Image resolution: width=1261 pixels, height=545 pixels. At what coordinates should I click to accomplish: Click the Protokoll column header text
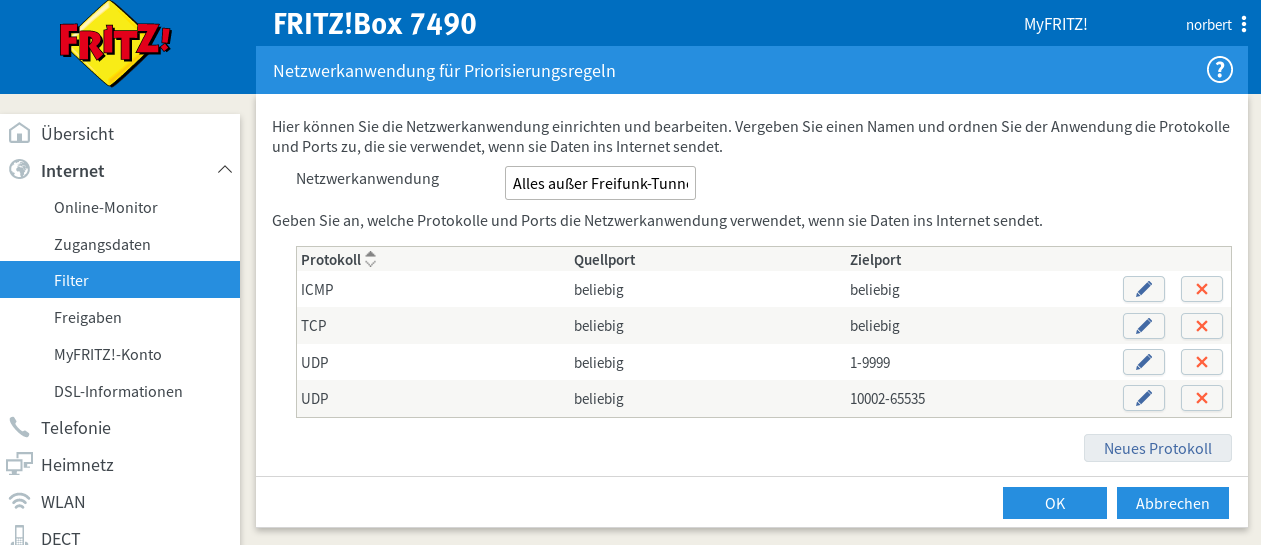[x=331, y=259]
